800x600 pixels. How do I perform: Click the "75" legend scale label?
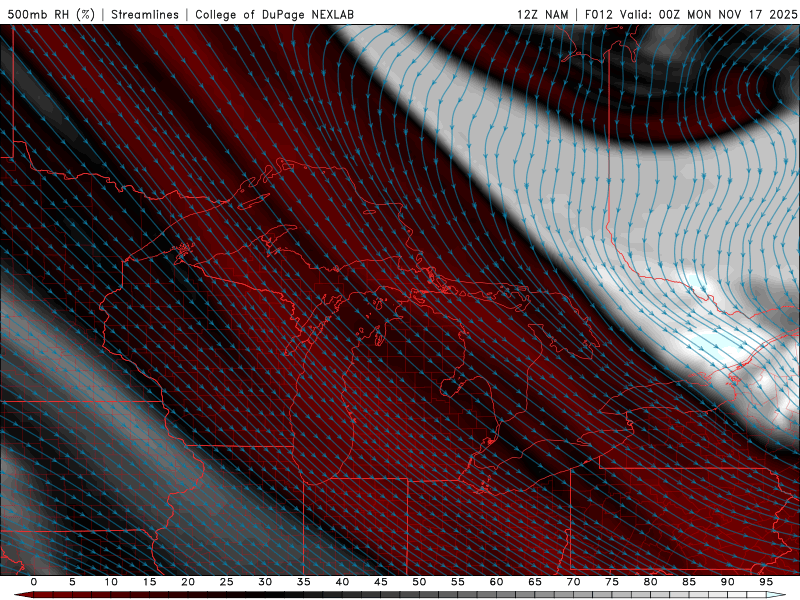pos(612,582)
